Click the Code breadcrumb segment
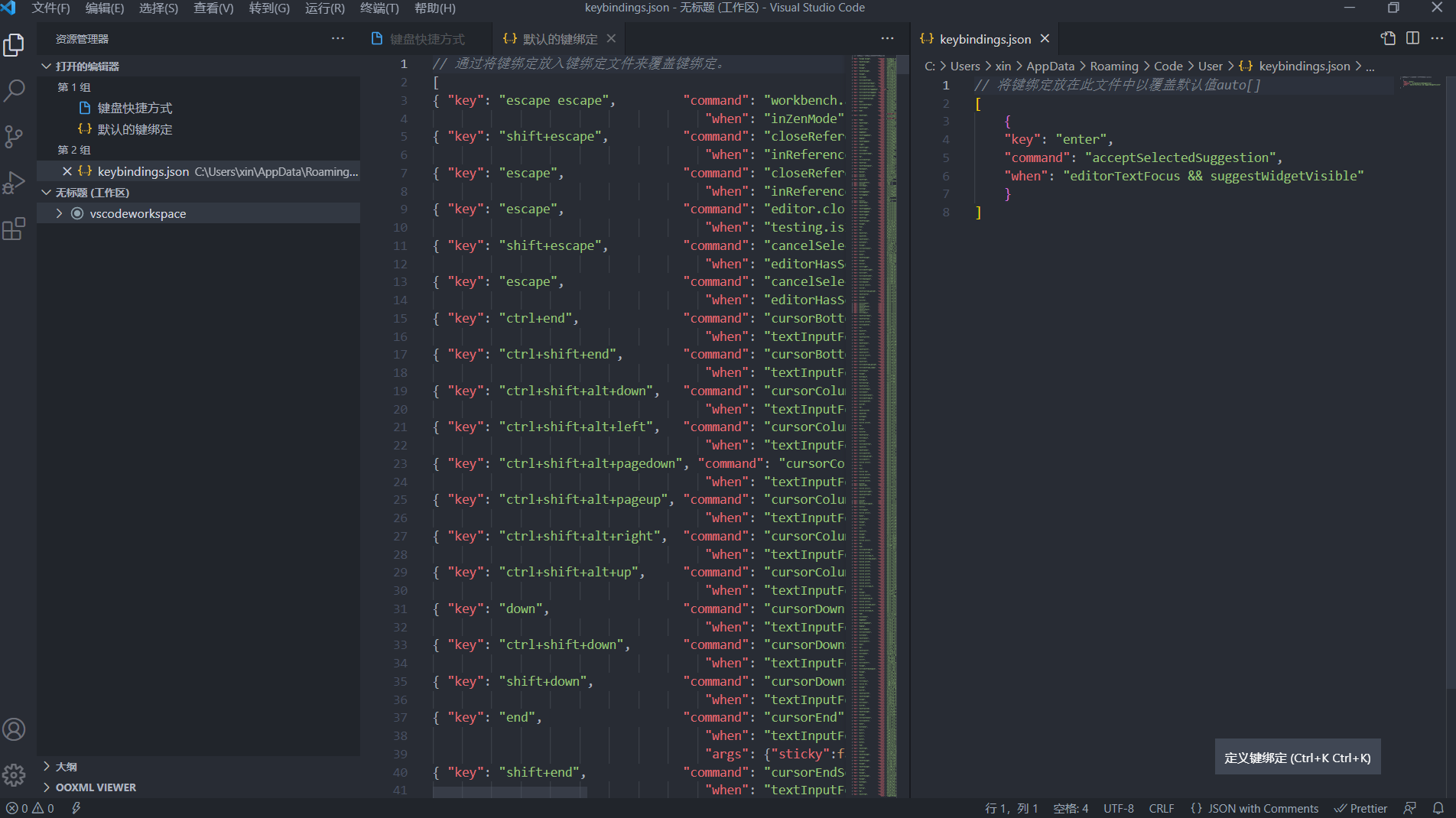The width and height of the screenshot is (1456, 818). (x=1168, y=67)
